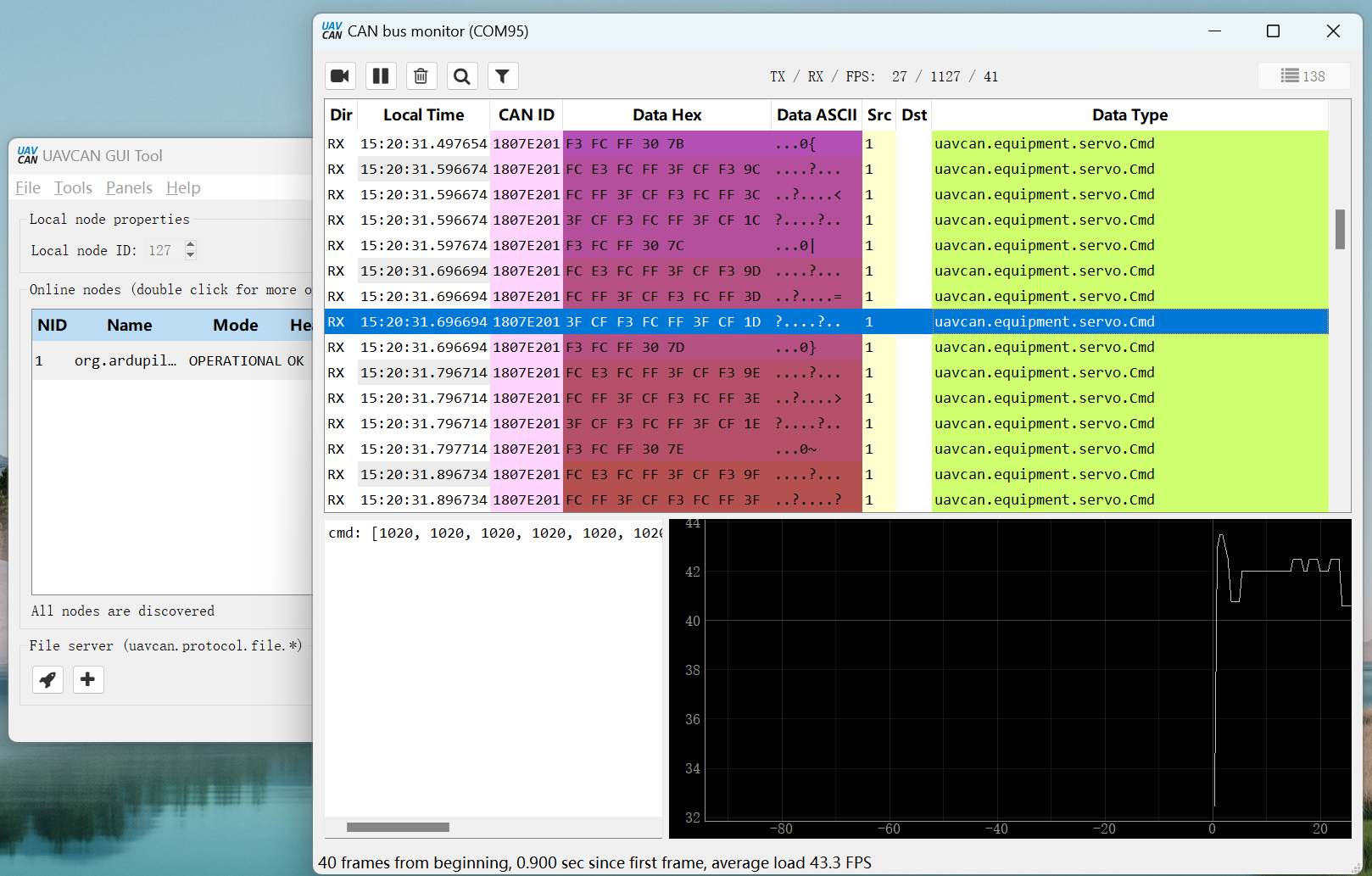
Task: Toggle the frame filter funnel icon
Action: [x=502, y=76]
